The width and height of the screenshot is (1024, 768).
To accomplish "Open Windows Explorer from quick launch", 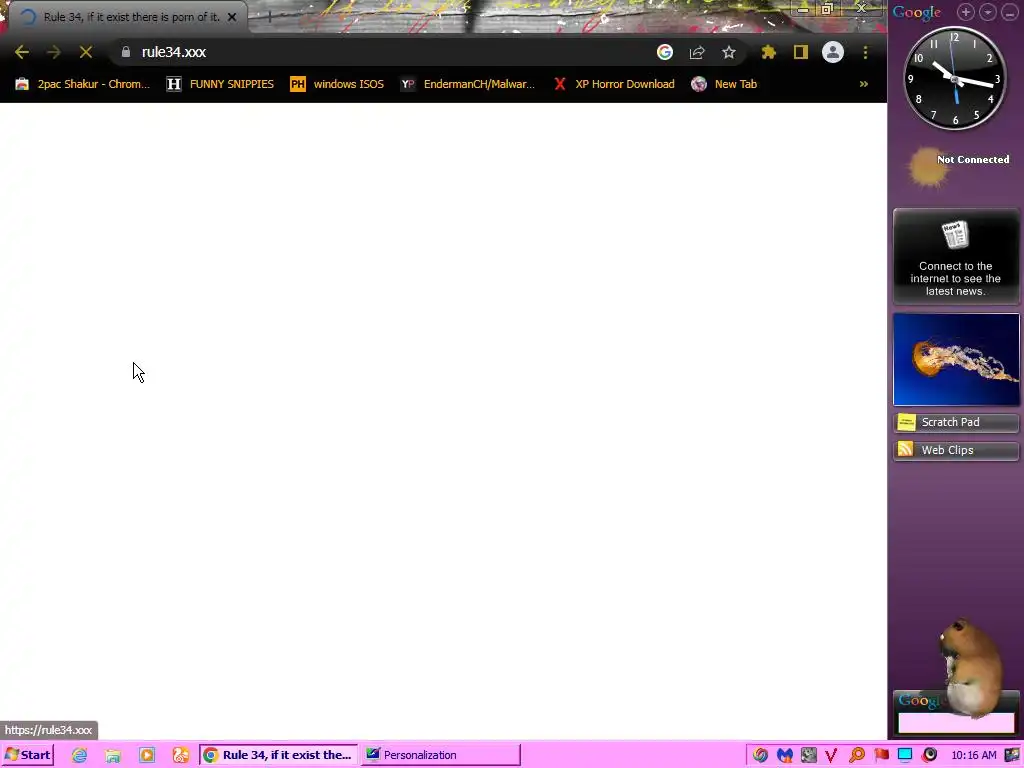I will tap(113, 755).
